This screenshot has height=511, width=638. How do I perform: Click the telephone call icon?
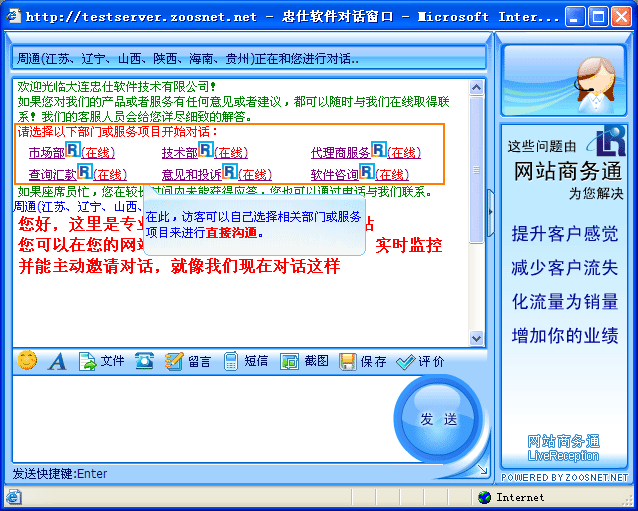point(145,361)
